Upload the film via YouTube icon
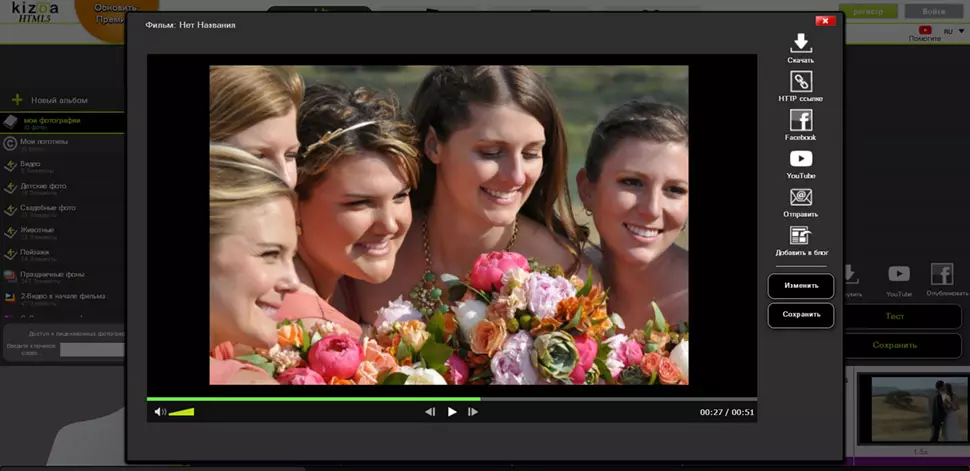Screen dimensions: 970x471 (800, 159)
